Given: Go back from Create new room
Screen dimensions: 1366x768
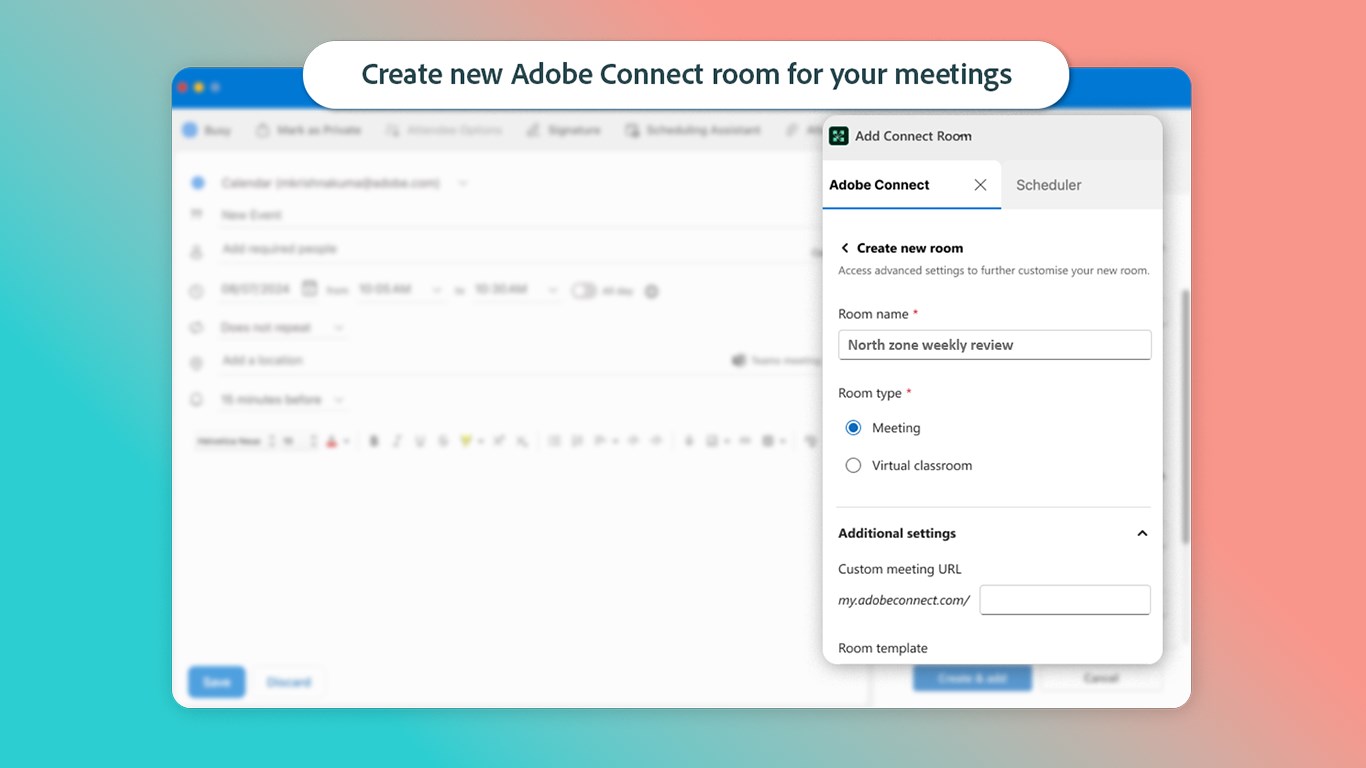Looking at the screenshot, I should (x=844, y=248).
